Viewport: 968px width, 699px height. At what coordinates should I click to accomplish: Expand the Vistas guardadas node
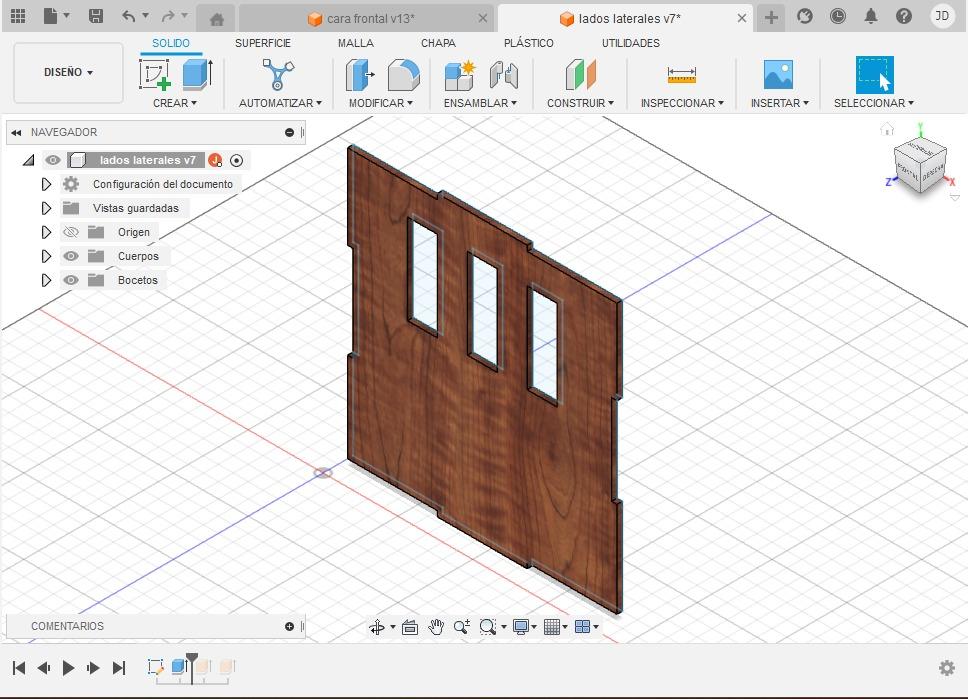pos(46,208)
